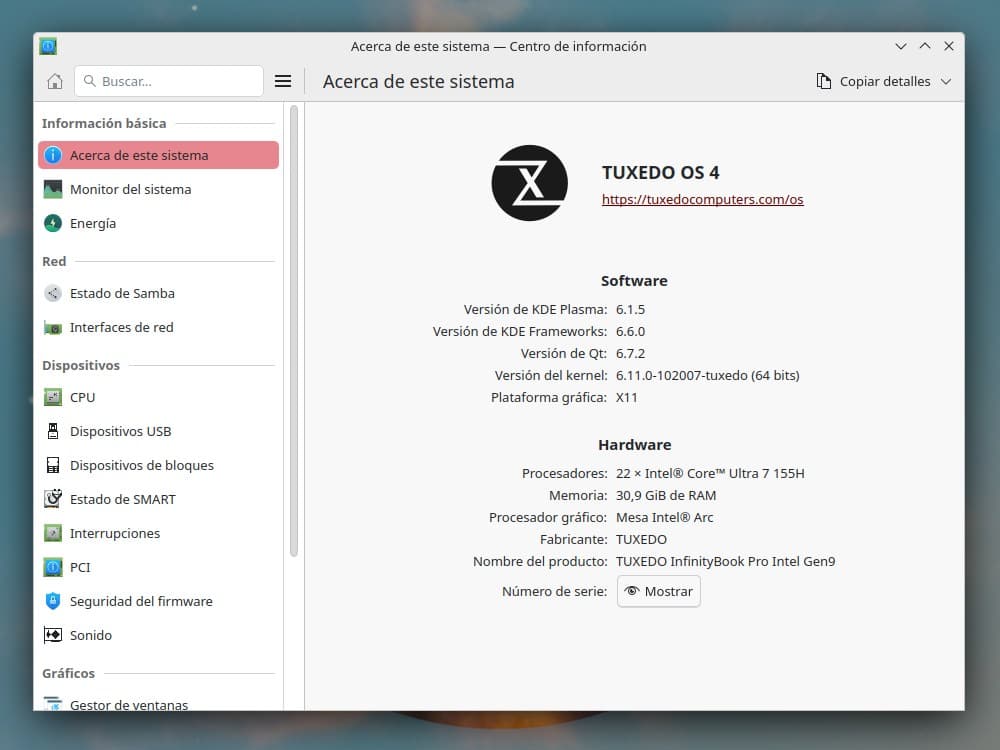Click the Interfaces de red card icon

[x=53, y=328]
